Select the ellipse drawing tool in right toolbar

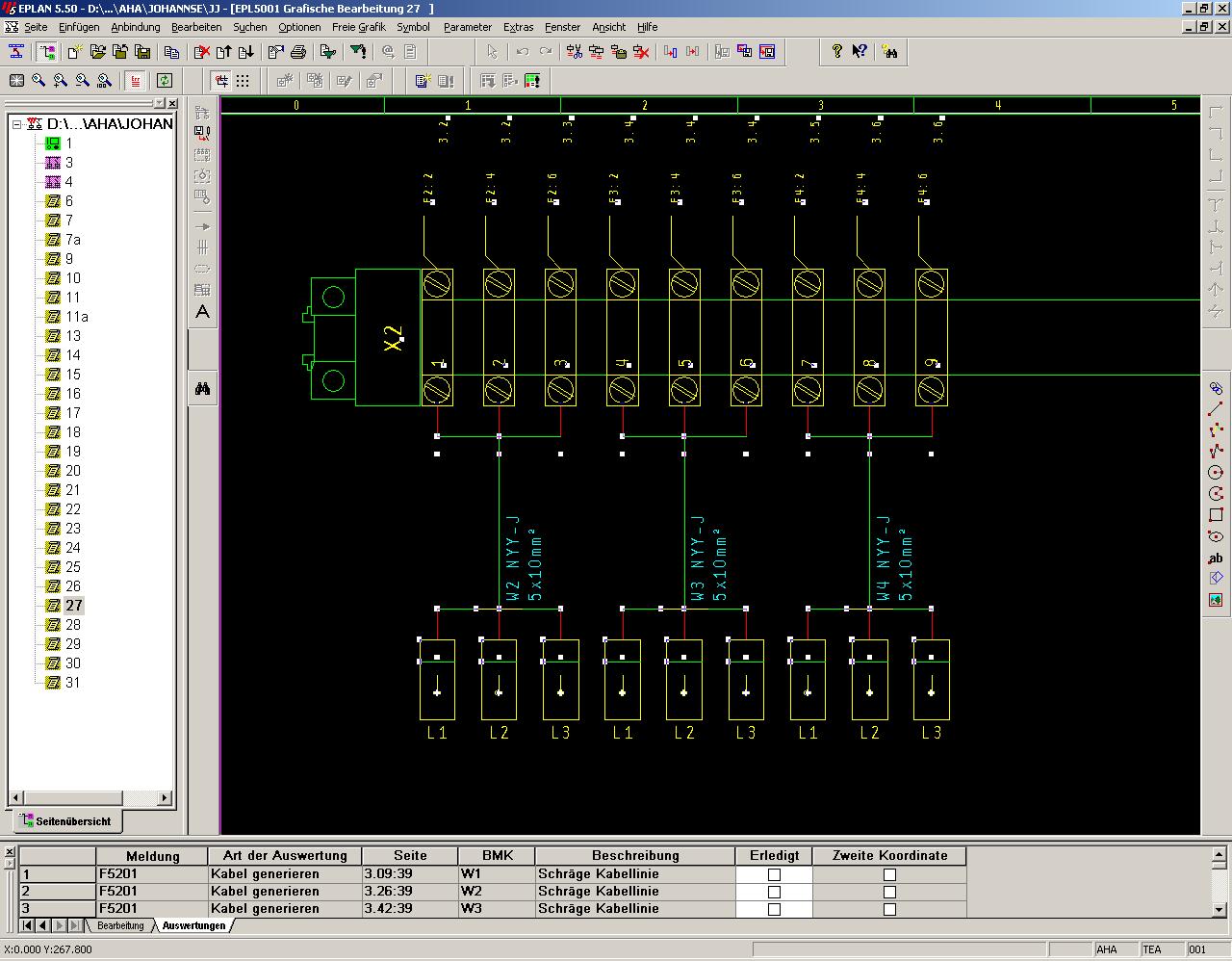pyautogui.click(x=1216, y=536)
